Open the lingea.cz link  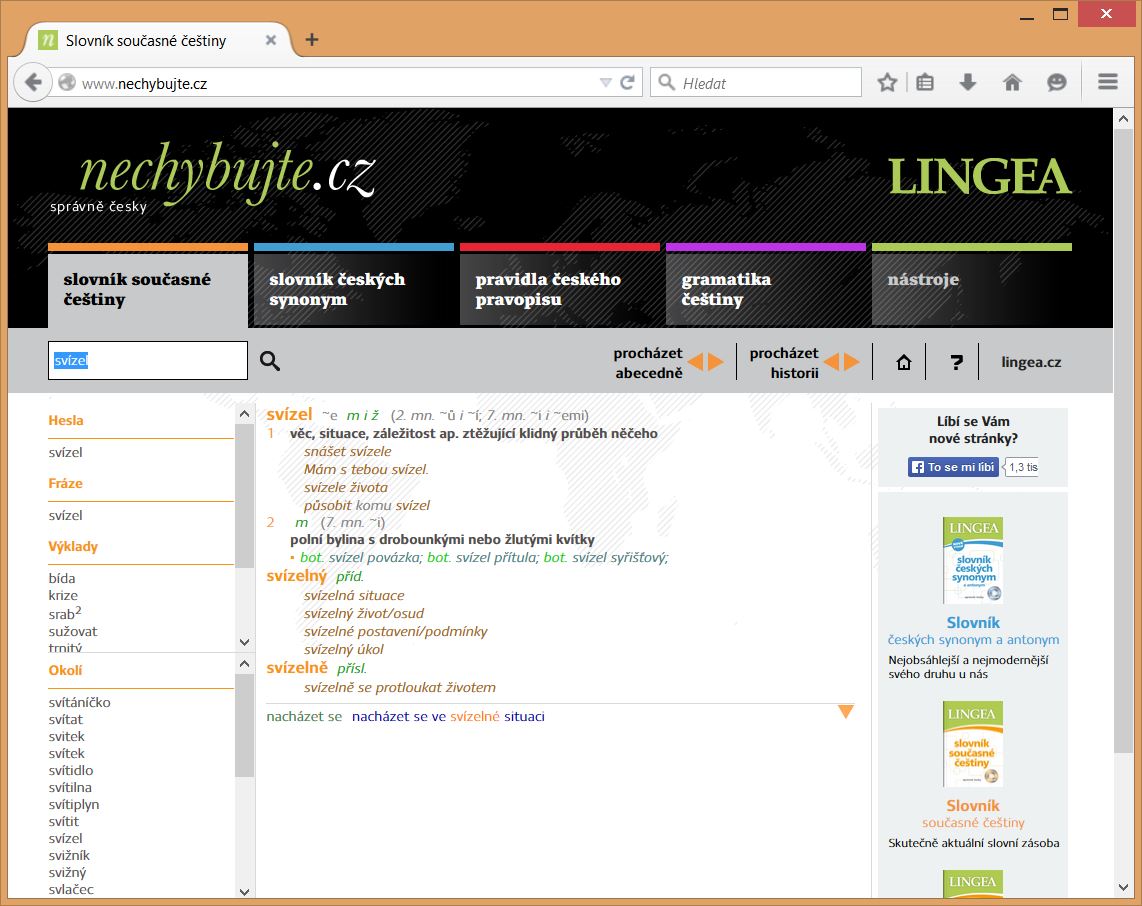tap(1031, 362)
